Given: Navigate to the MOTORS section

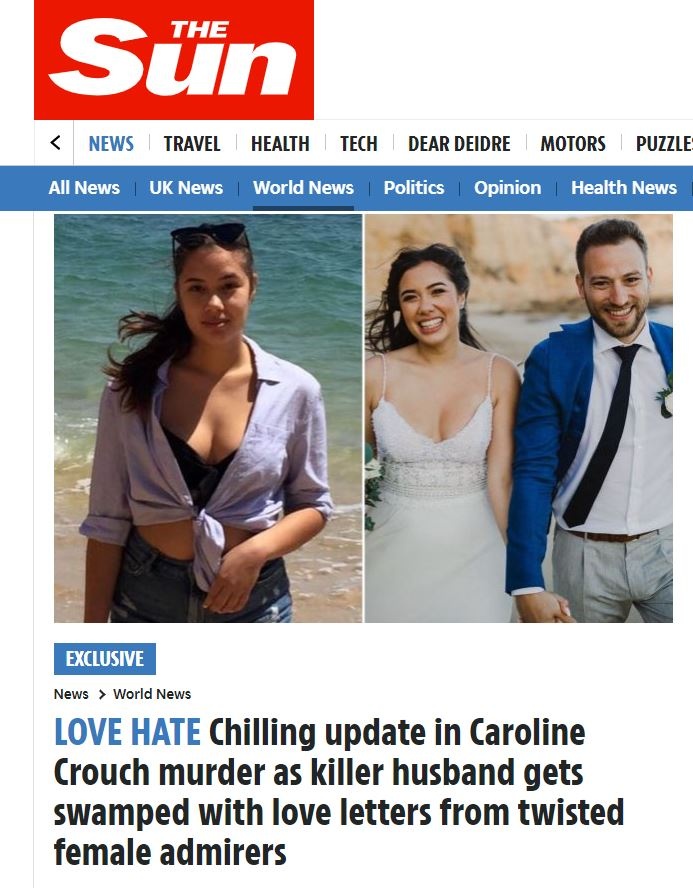Looking at the screenshot, I should tap(573, 144).
